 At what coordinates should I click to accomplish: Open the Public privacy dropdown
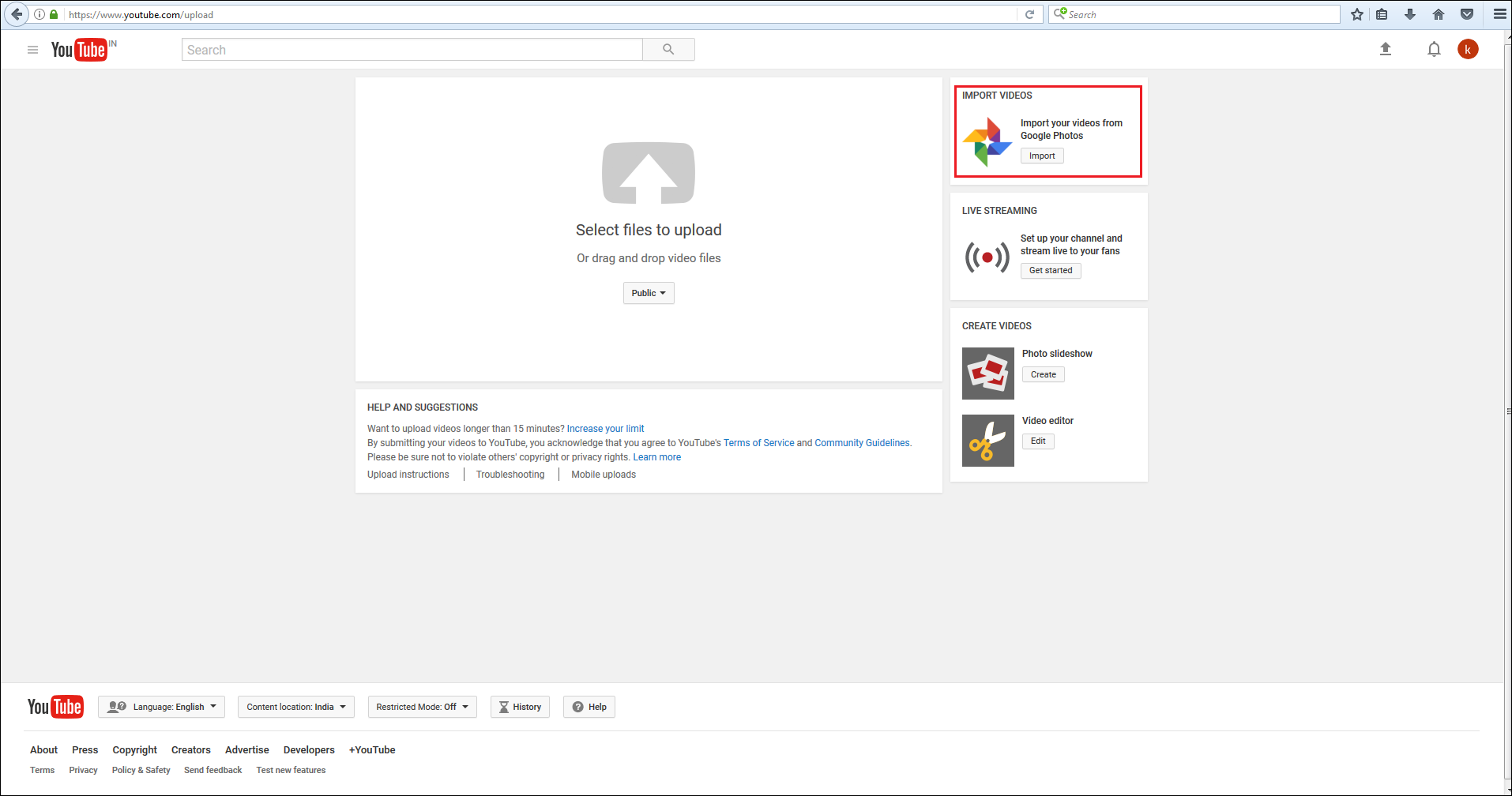[648, 293]
